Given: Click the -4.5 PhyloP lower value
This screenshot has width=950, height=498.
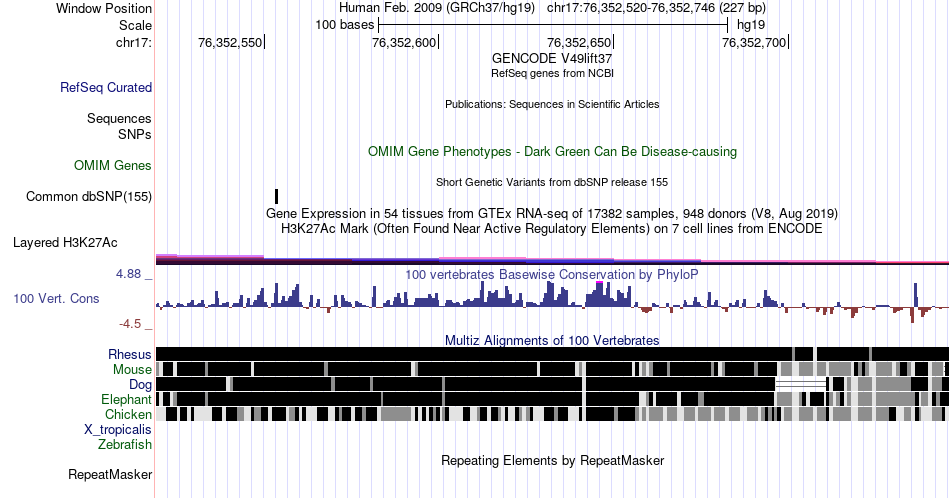Looking at the screenshot, I should click(x=130, y=324).
